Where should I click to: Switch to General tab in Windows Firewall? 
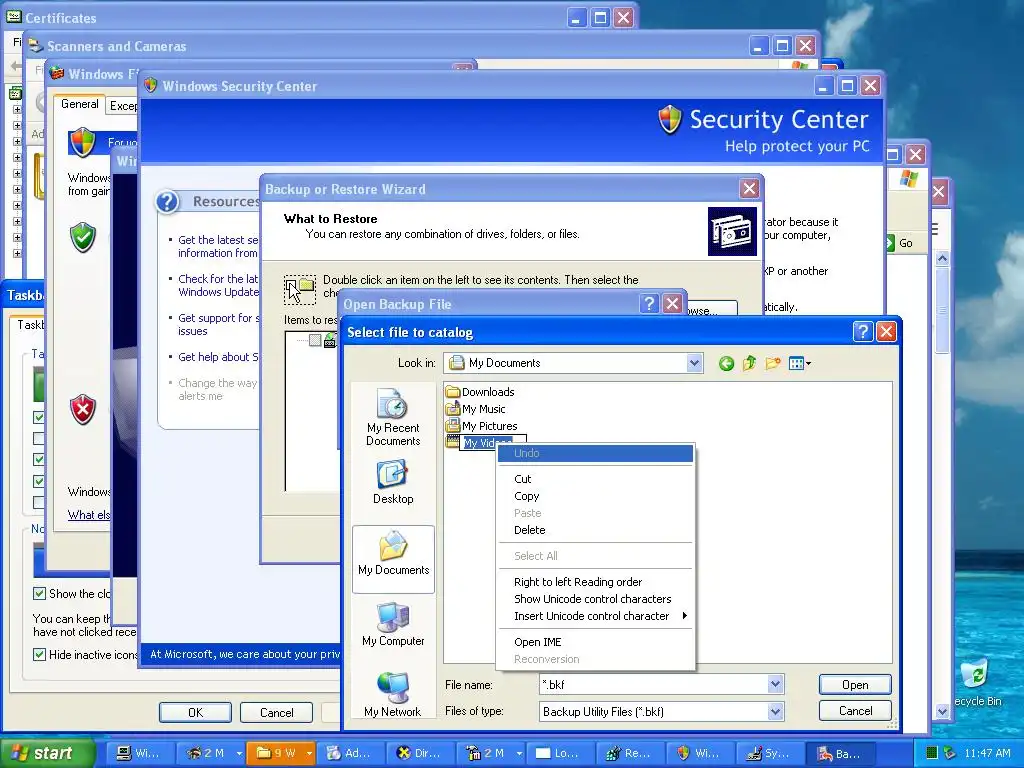point(80,104)
